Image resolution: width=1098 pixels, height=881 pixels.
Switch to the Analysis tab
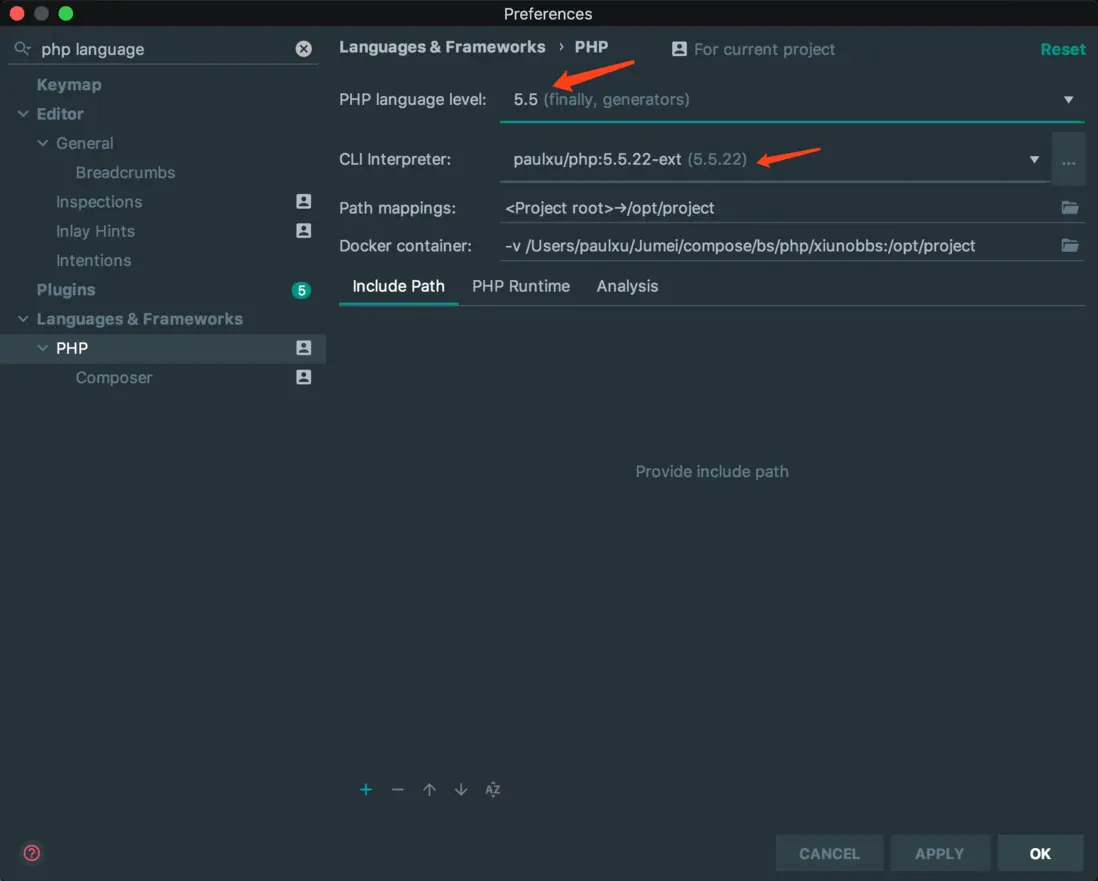tap(627, 286)
